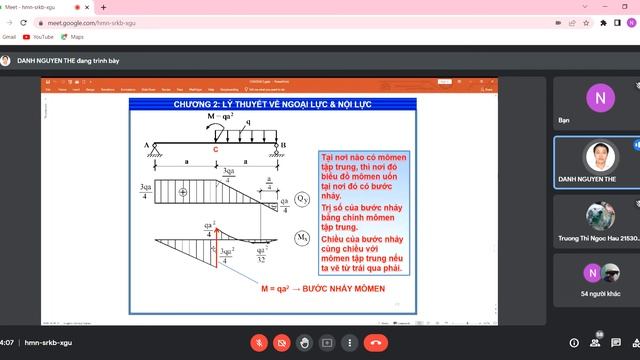Click the presenter avatar beside DANH NGUYEN THE
Image resolution: width=640 pixels, height=360 pixels.
tap(5, 61)
